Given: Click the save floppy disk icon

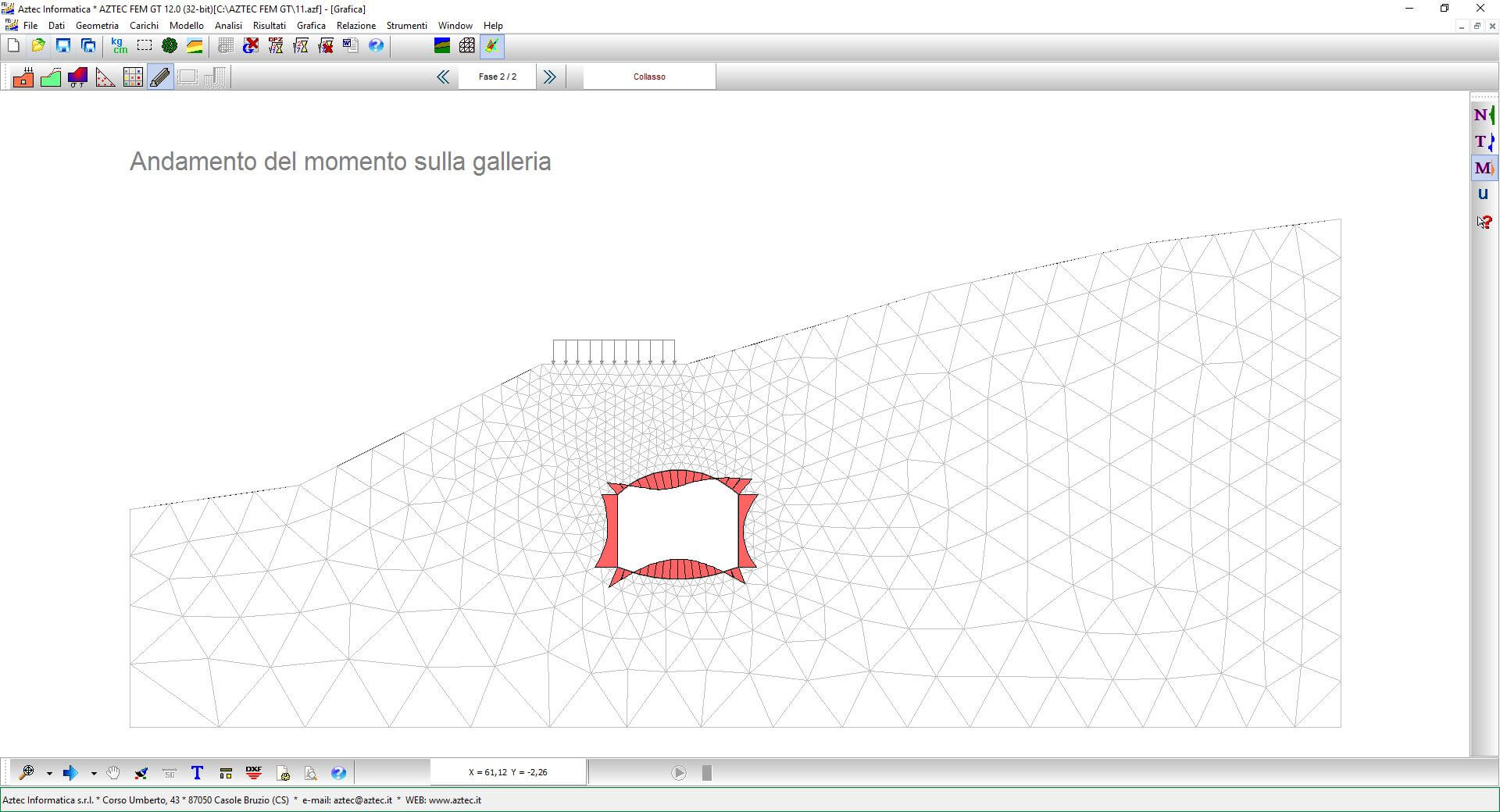Looking at the screenshot, I should [x=63, y=46].
